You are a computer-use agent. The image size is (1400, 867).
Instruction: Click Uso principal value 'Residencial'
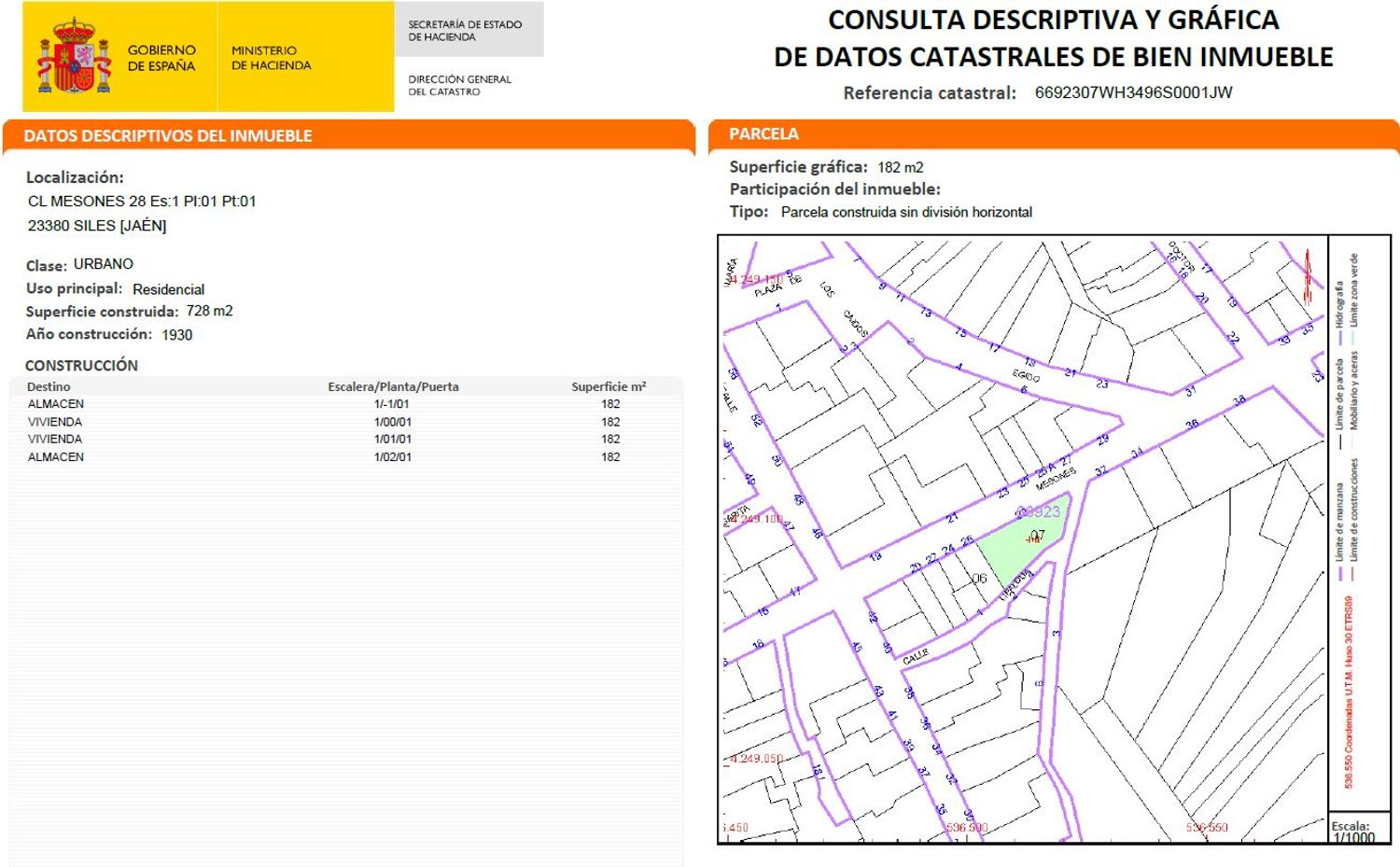(168, 289)
